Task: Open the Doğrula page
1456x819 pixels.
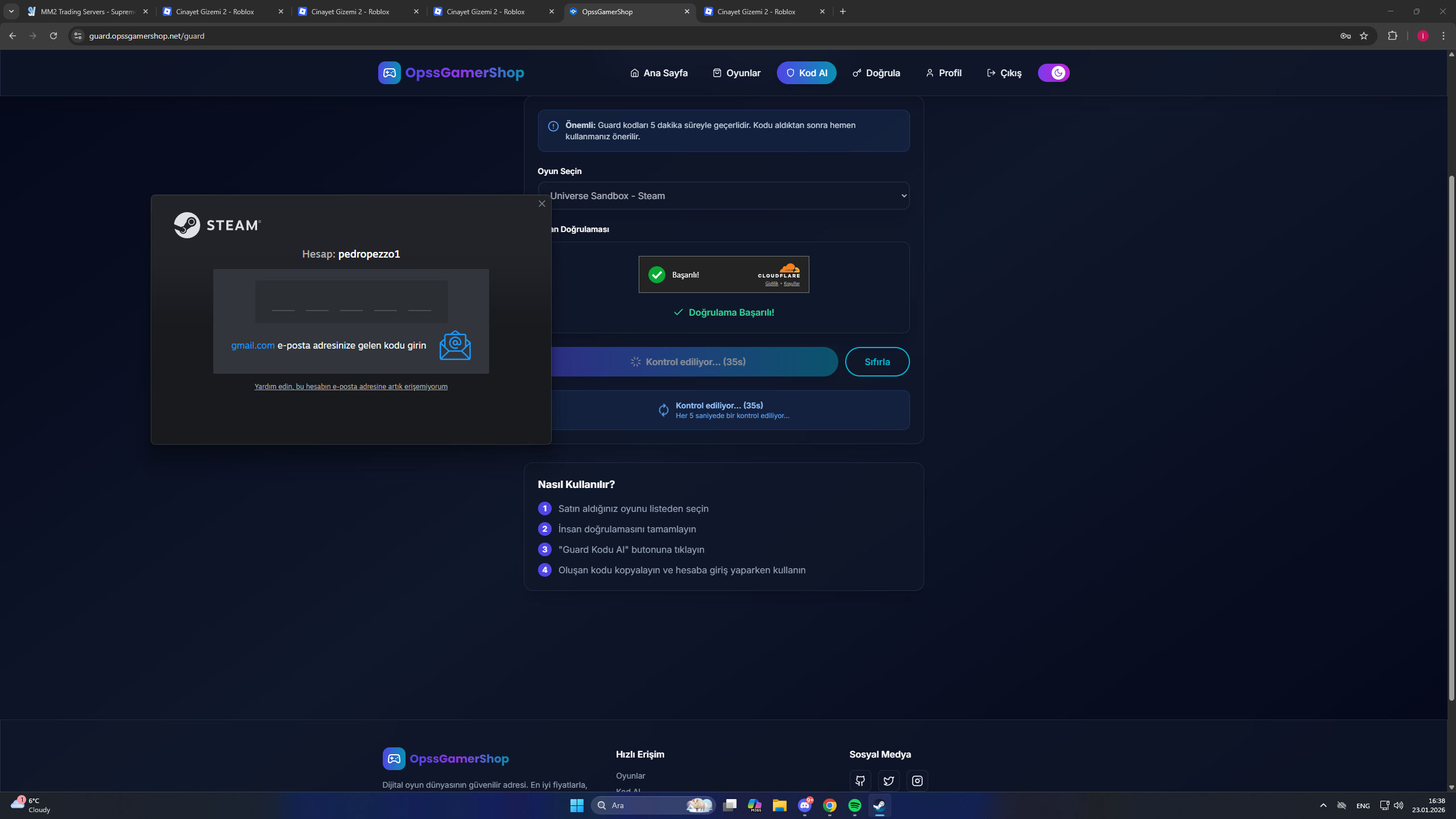Action: point(876,73)
